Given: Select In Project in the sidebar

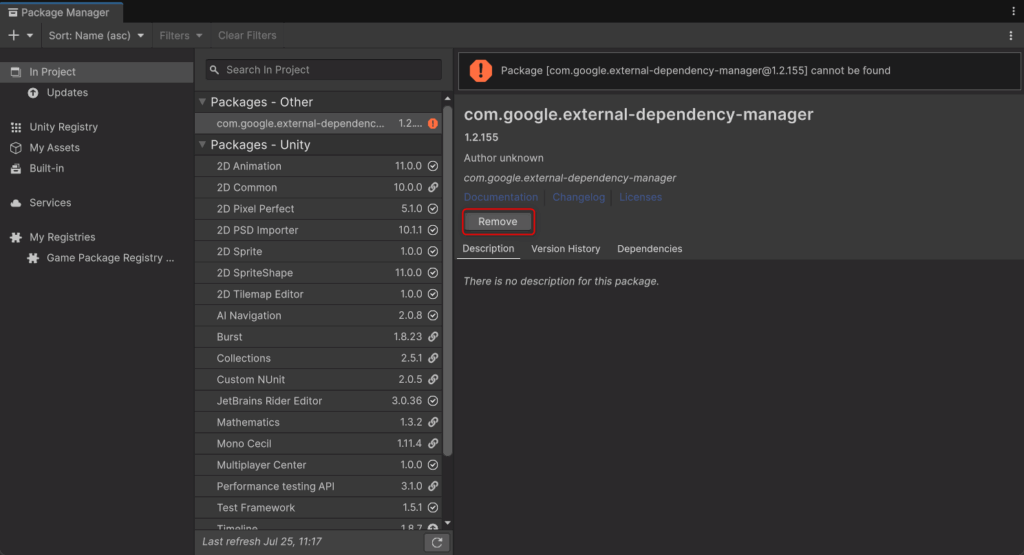Looking at the screenshot, I should (x=97, y=72).
